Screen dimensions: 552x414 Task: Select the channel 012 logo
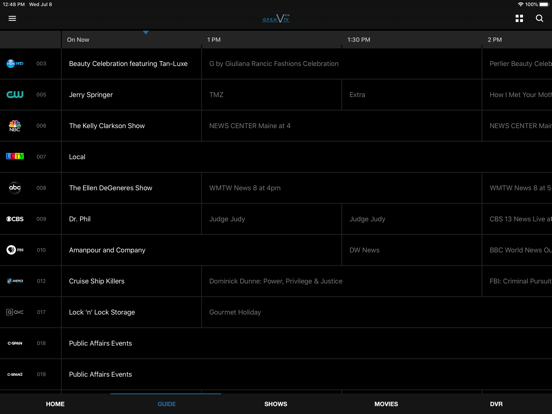pos(15,281)
